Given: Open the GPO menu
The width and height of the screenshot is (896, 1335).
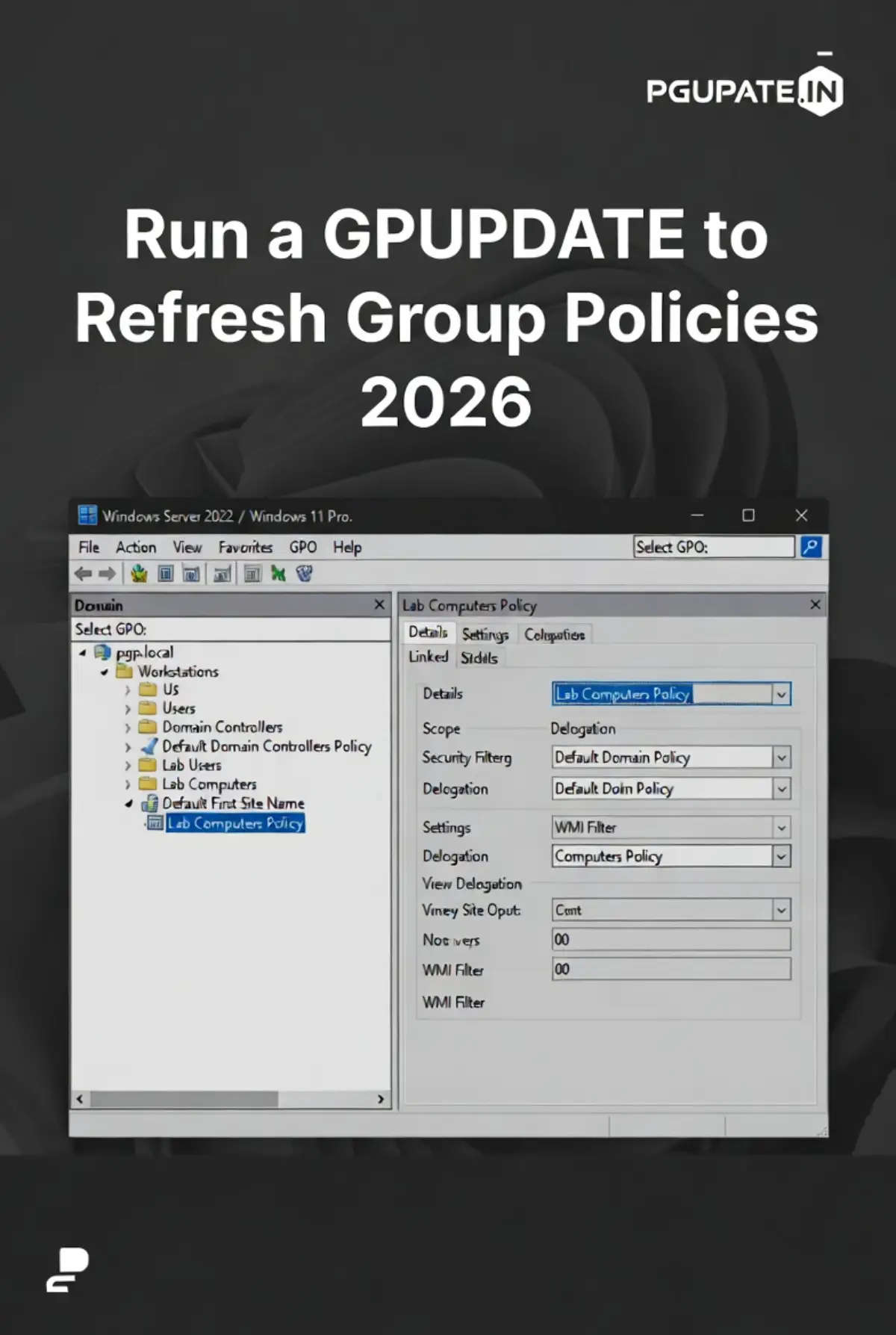Looking at the screenshot, I should point(303,547).
